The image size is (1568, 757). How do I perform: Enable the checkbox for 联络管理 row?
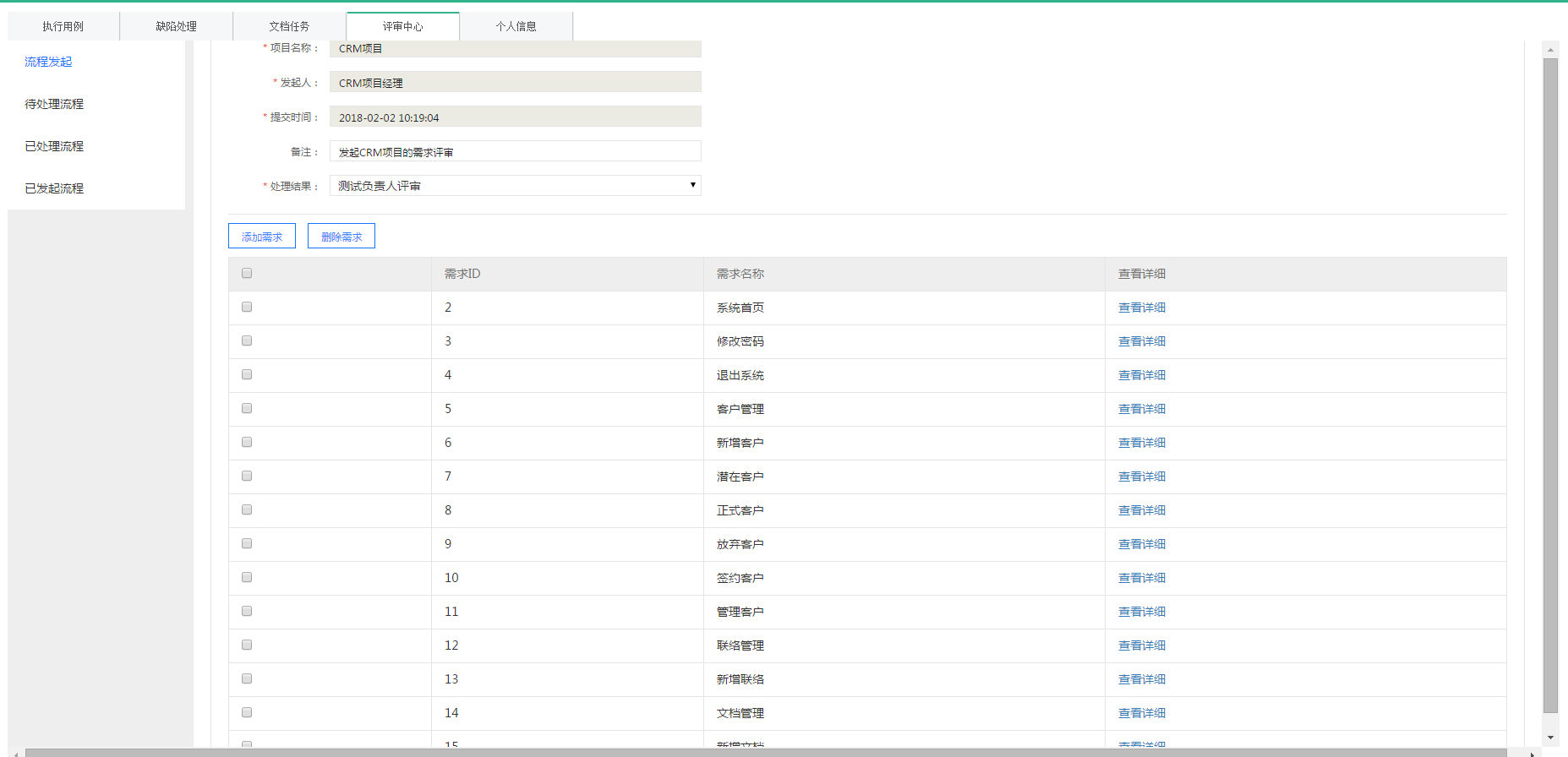[x=247, y=645]
